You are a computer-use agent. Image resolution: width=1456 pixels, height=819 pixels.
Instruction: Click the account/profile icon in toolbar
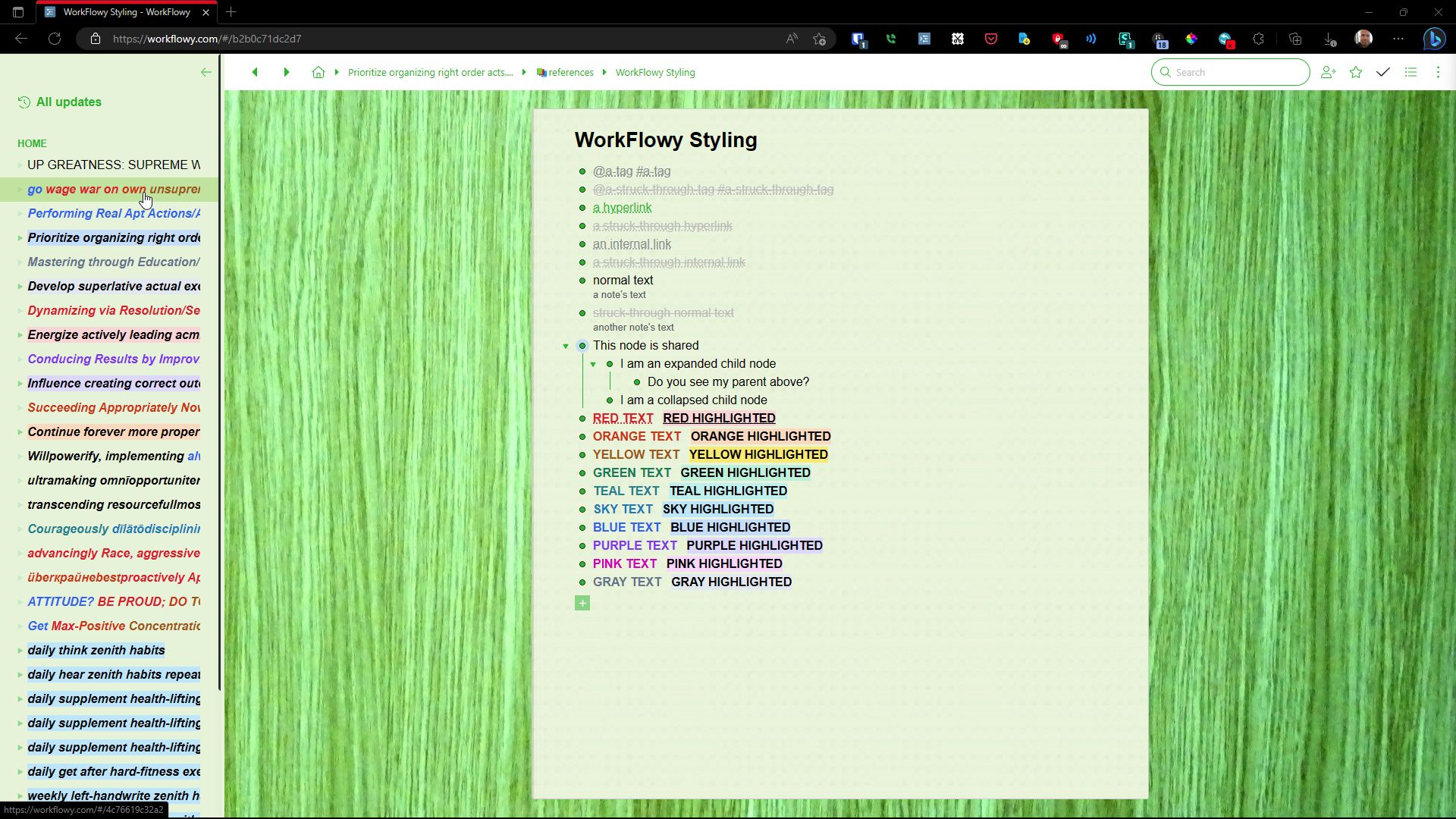point(1363,39)
